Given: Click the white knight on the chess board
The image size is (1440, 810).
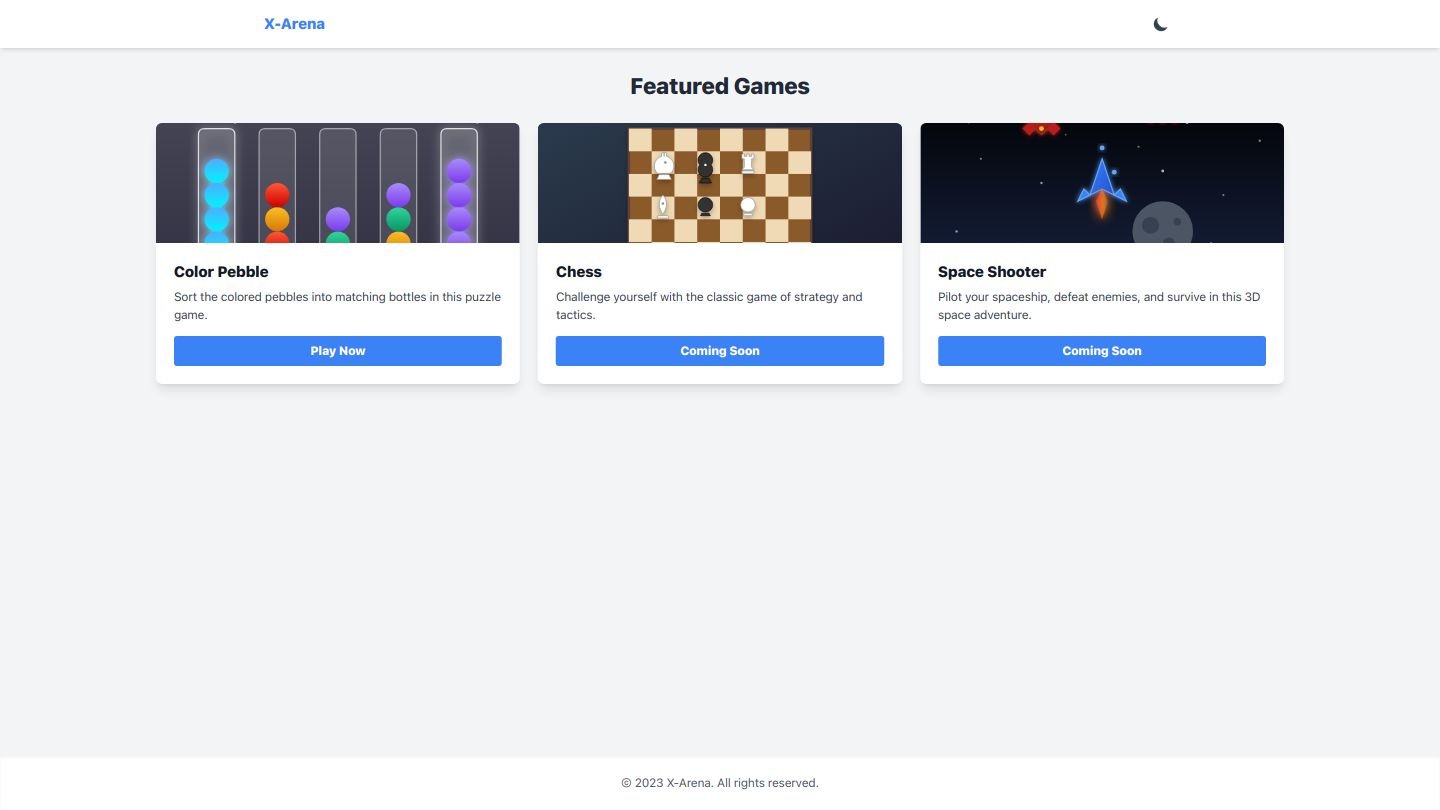Looking at the screenshot, I should coord(663,165).
